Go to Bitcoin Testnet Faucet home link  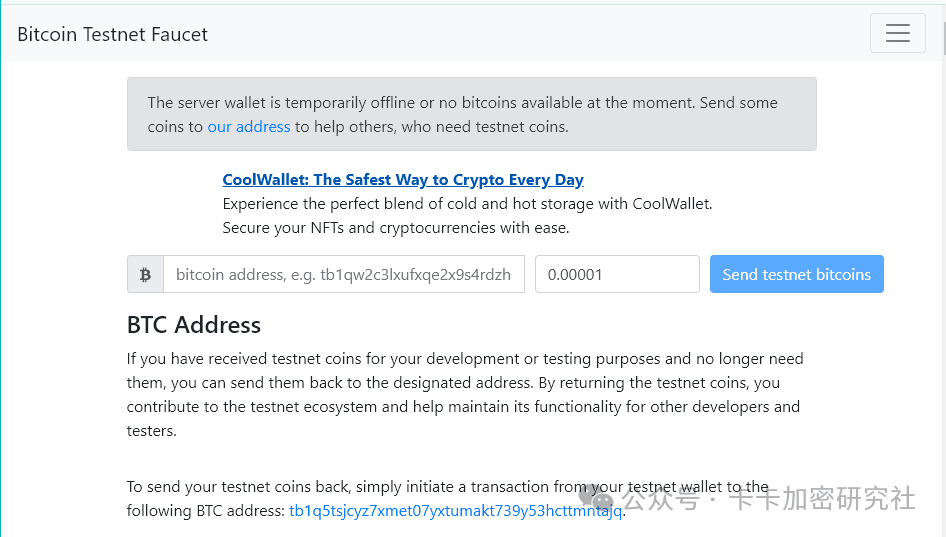[x=112, y=34]
